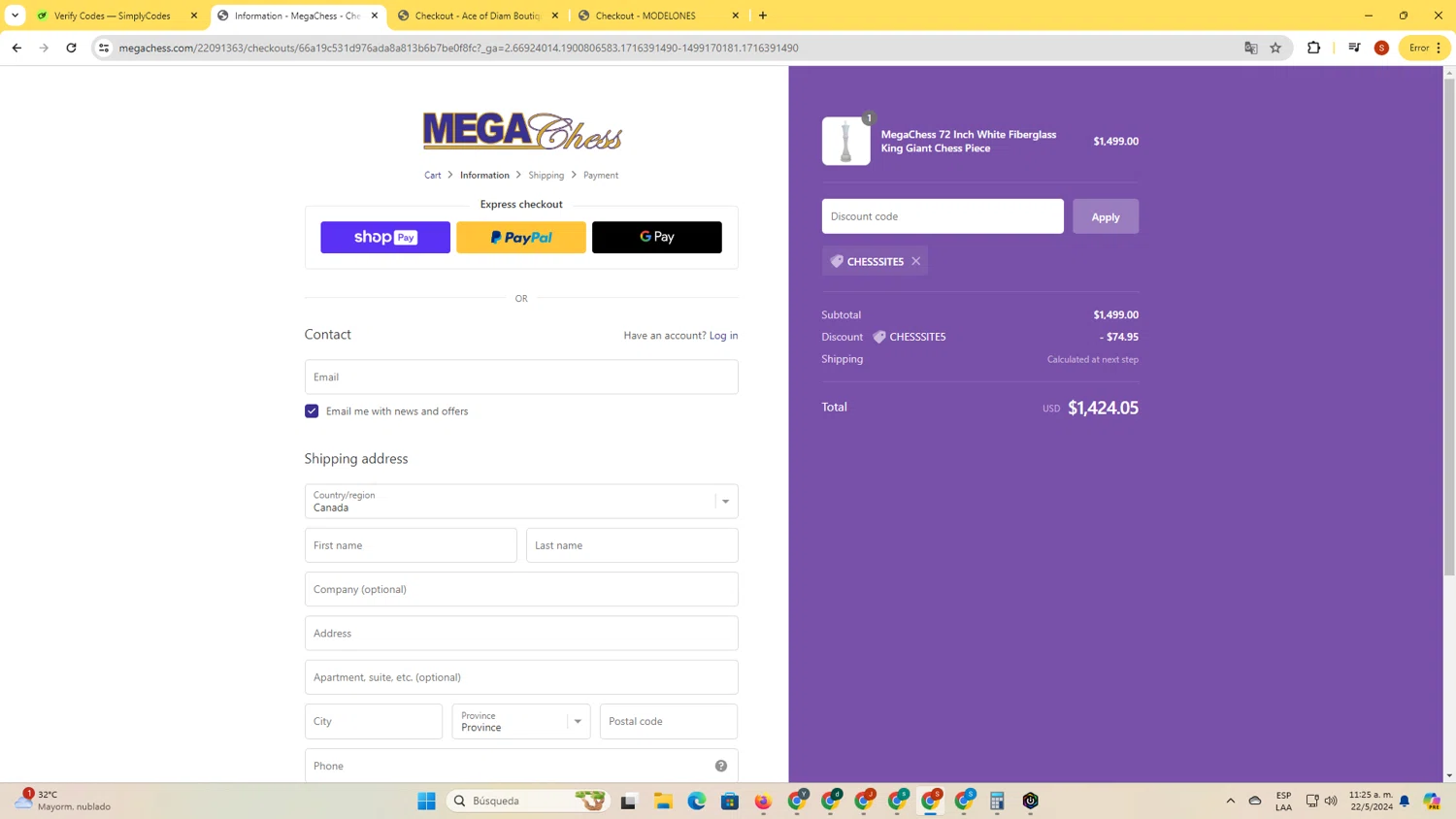
Task: Uncheck Email me with news and offers
Action: click(312, 411)
